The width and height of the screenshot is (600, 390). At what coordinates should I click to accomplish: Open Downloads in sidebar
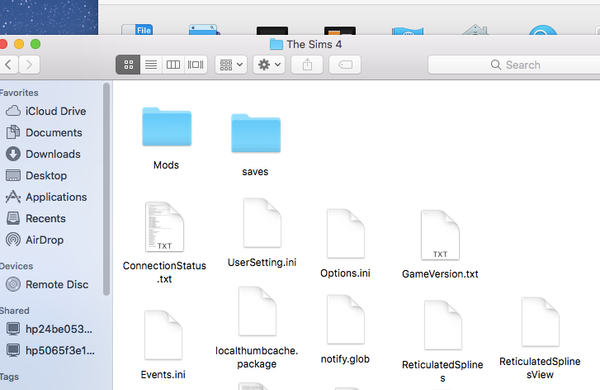click(x=43, y=154)
